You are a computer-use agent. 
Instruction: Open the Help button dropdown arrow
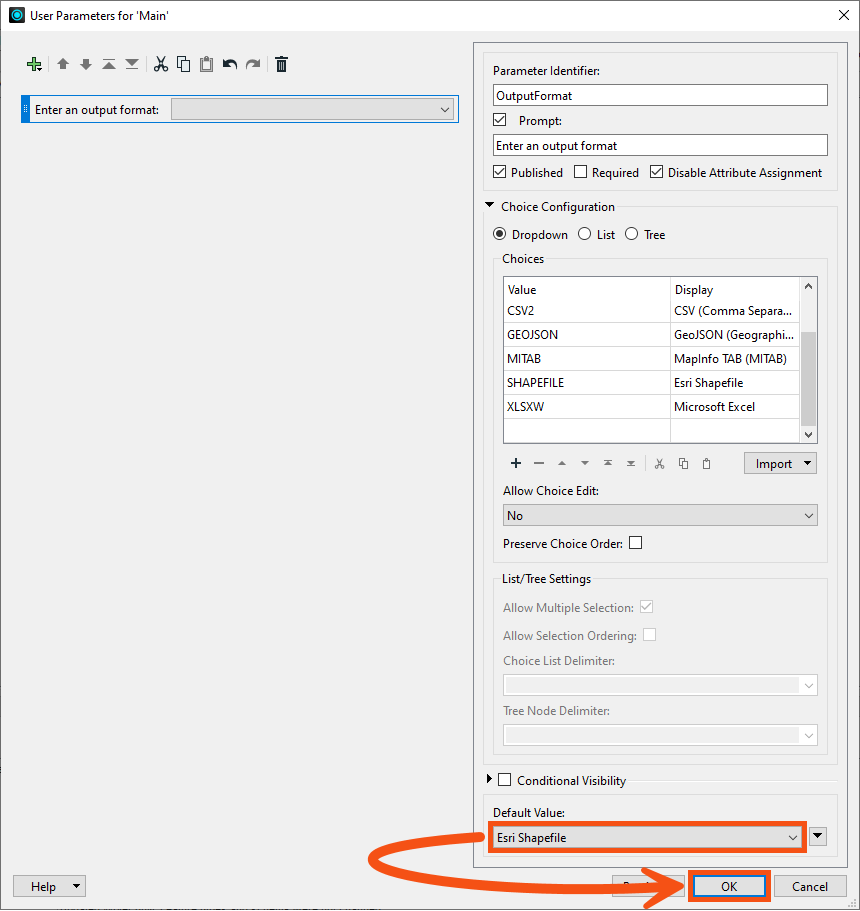tap(76, 886)
